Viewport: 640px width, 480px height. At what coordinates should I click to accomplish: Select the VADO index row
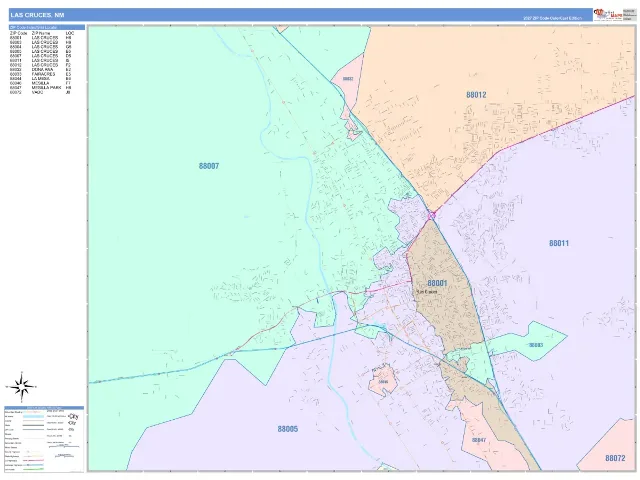(x=40, y=92)
